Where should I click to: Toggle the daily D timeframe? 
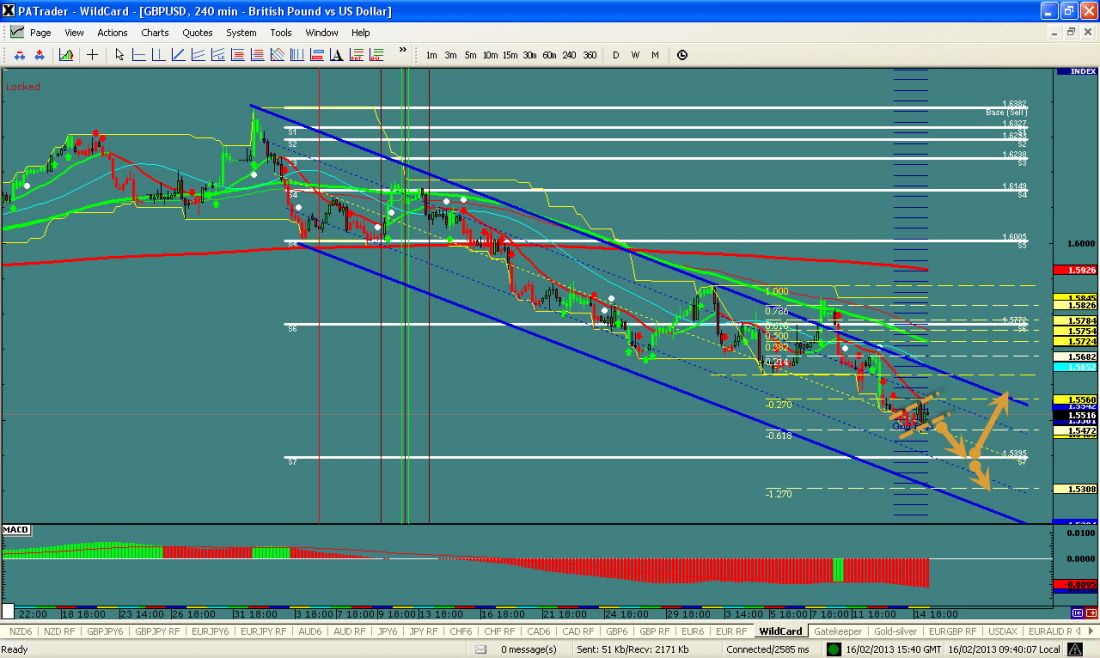pos(616,55)
